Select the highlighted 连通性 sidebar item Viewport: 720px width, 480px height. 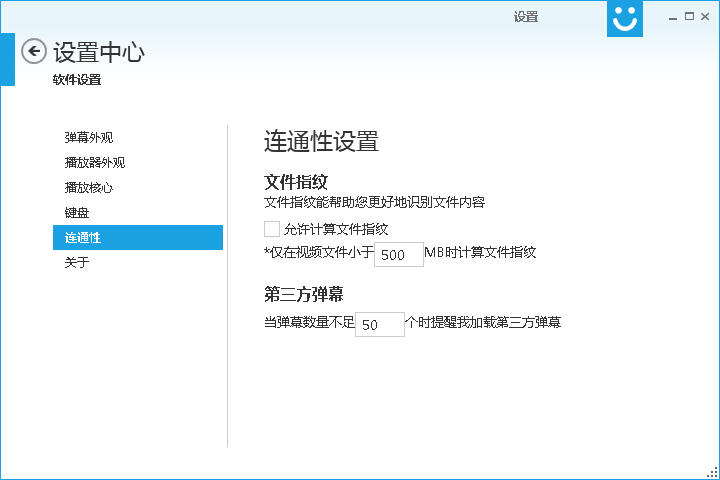[138, 238]
